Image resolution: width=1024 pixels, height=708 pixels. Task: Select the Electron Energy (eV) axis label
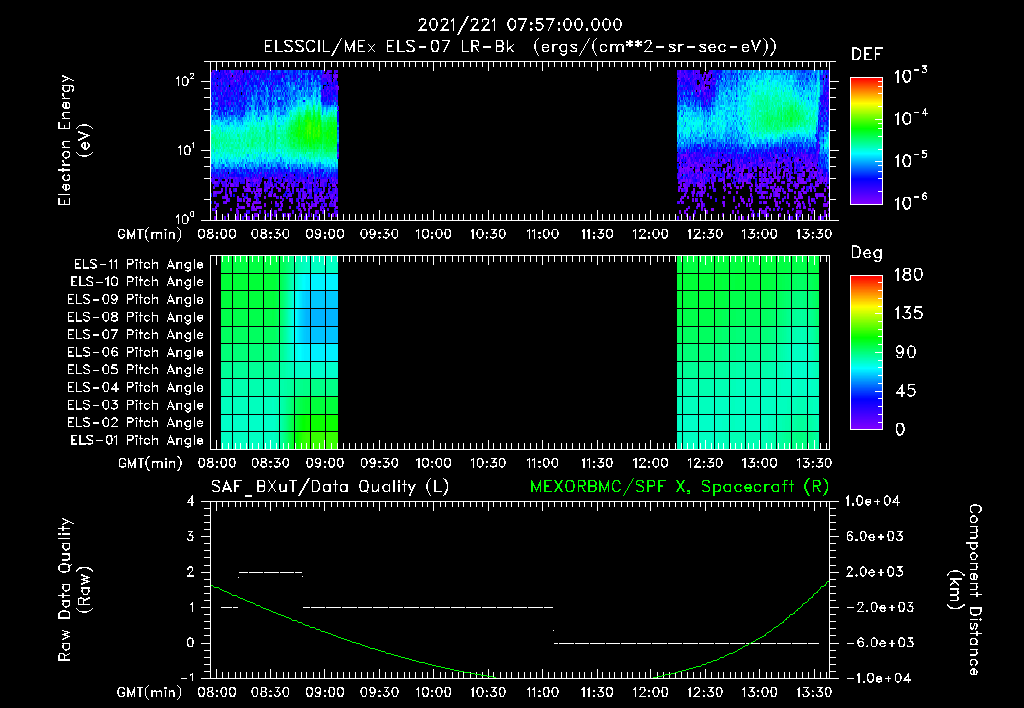pos(74,140)
